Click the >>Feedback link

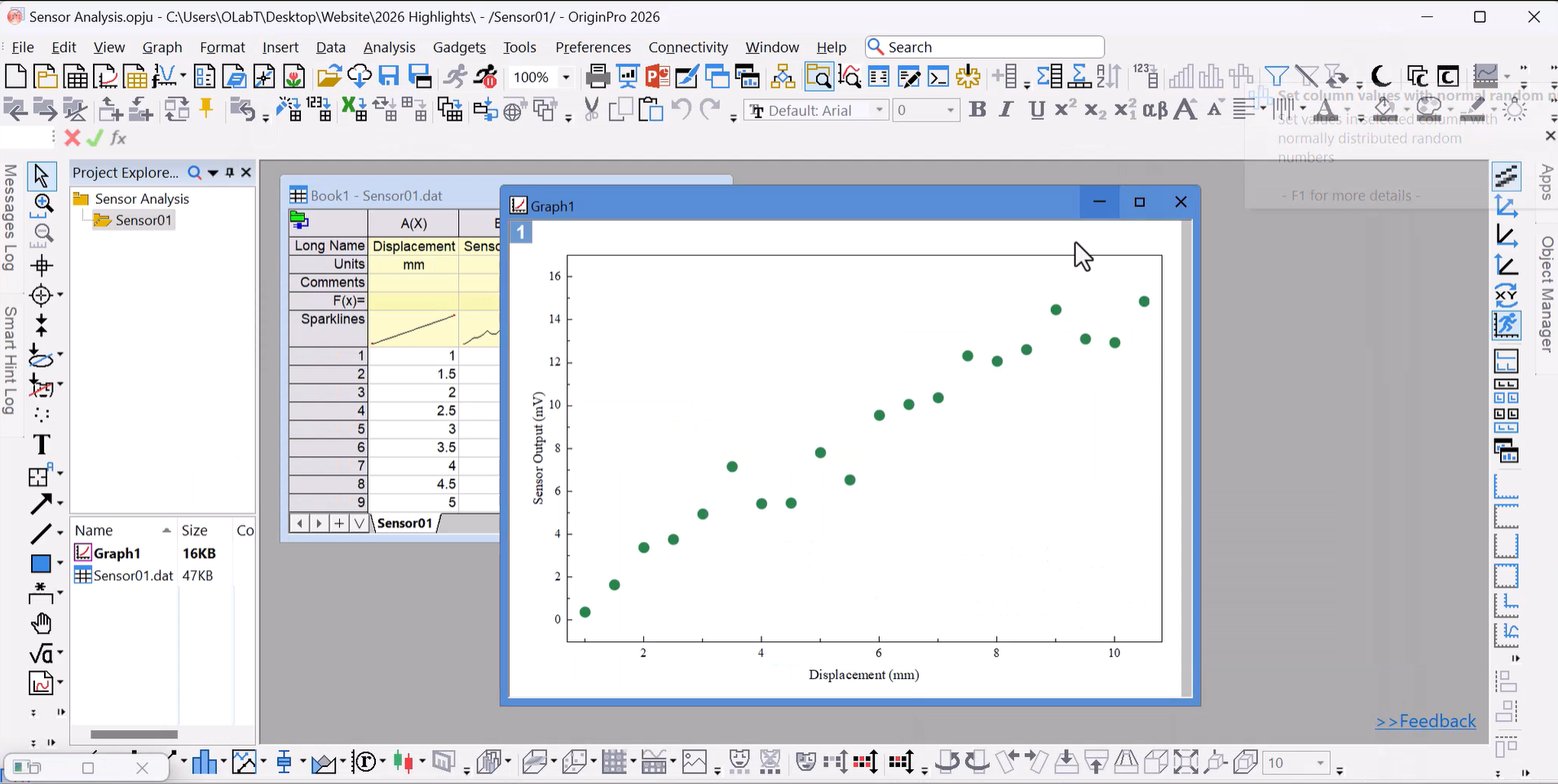(1425, 721)
